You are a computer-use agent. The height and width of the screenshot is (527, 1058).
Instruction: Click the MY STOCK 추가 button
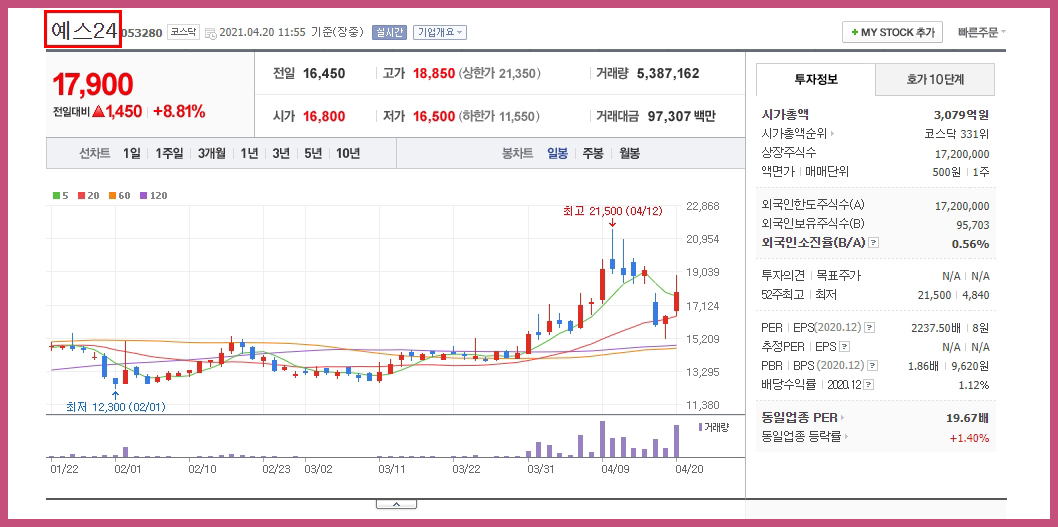coord(892,32)
